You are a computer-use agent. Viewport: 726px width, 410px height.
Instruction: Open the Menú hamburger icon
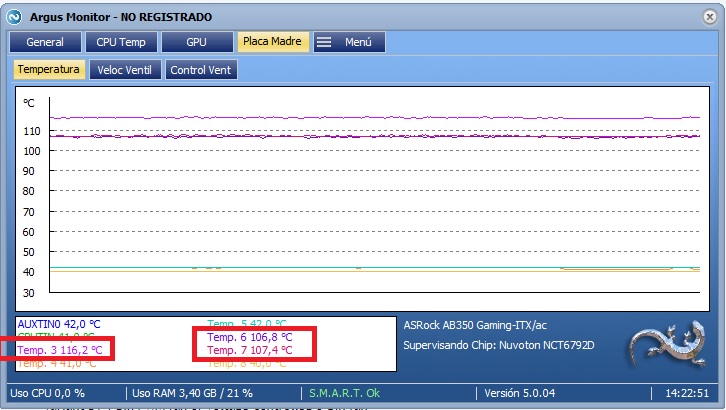324,42
